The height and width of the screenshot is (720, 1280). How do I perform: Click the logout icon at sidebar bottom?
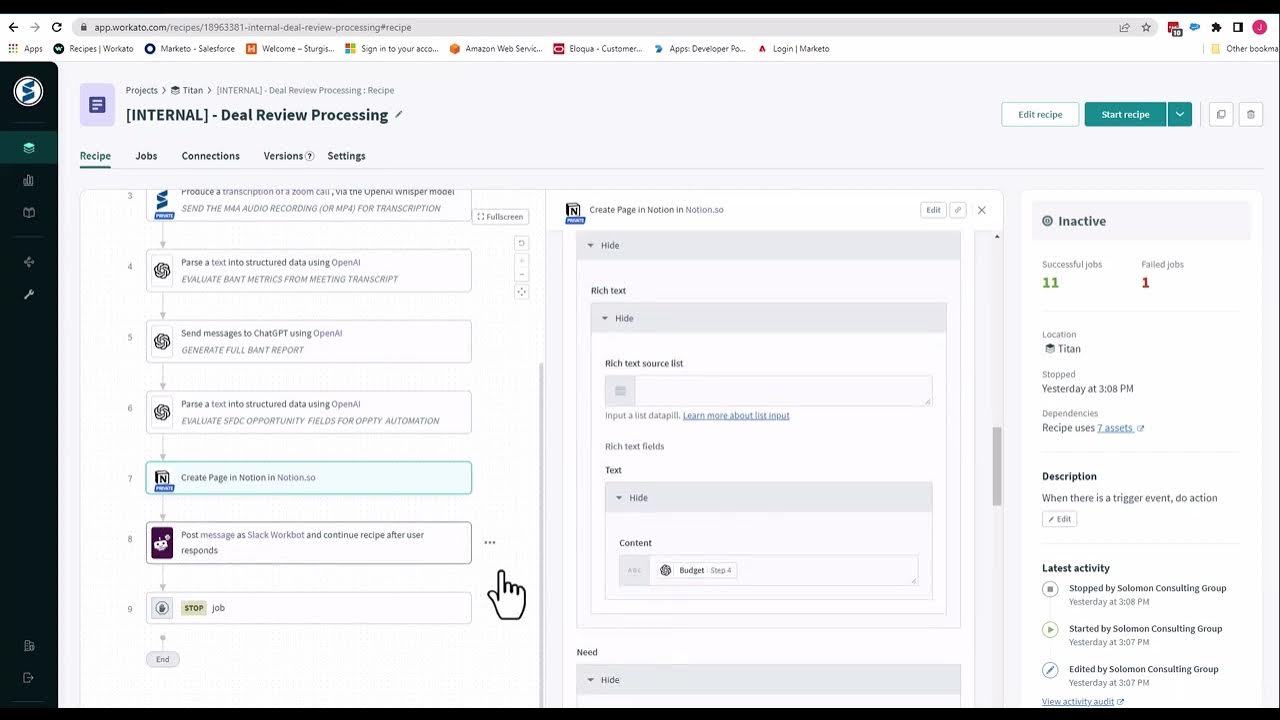[29, 678]
